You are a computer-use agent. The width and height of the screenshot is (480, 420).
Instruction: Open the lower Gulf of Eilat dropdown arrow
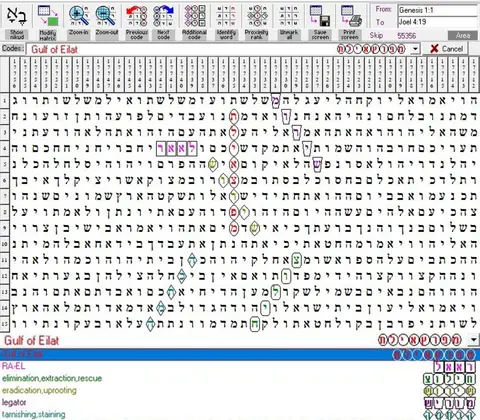(473, 340)
